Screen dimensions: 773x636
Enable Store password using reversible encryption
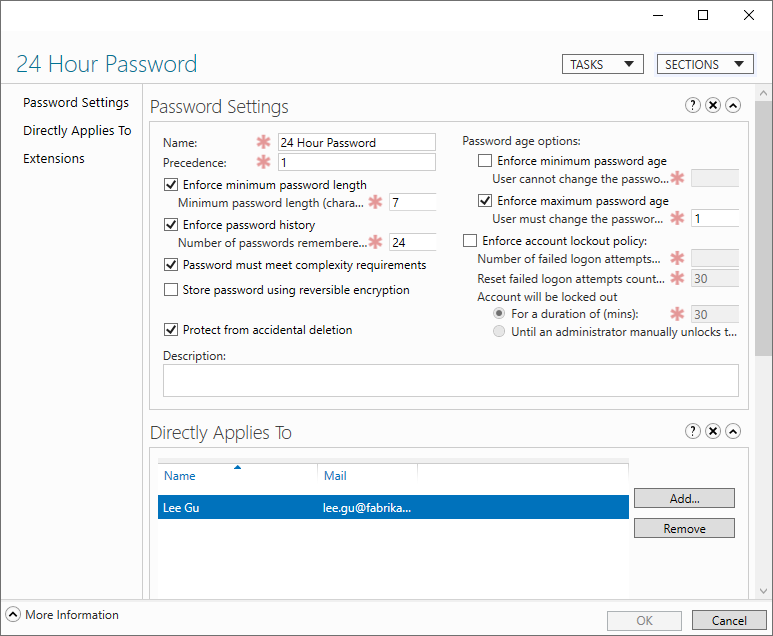pyautogui.click(x=170, y=291)
